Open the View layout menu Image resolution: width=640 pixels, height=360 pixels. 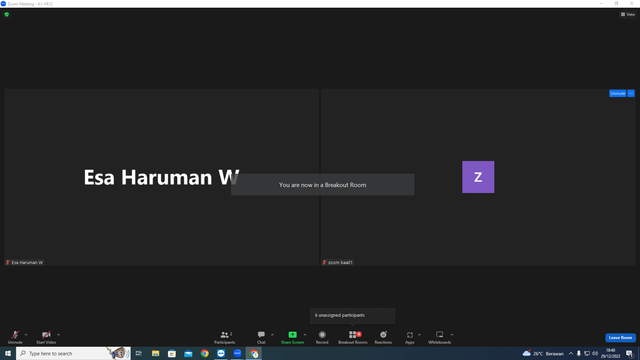coord(628,14)
